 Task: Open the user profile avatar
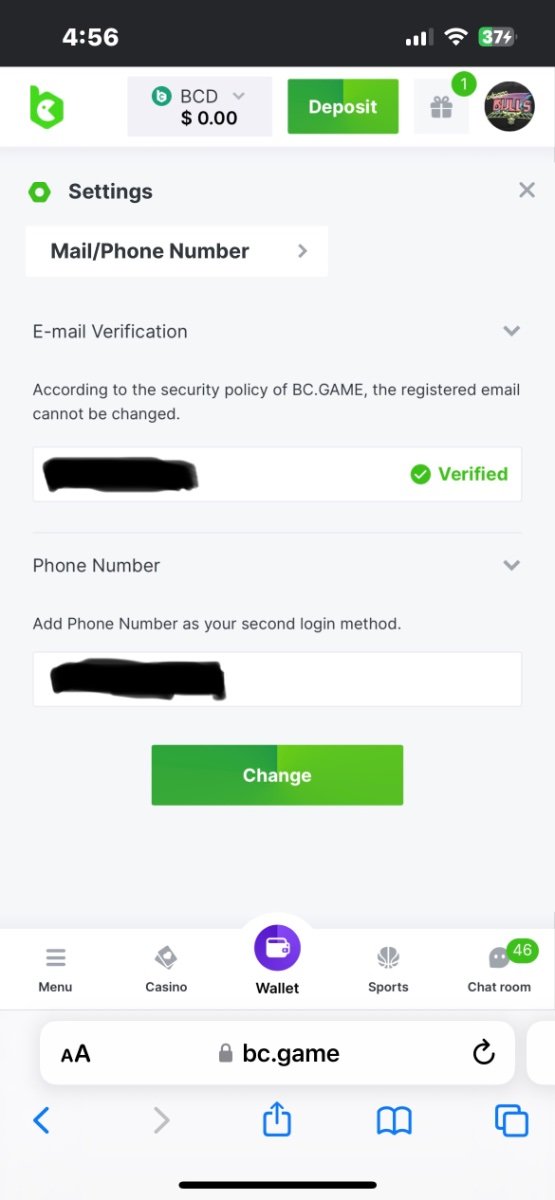[510, 107]
